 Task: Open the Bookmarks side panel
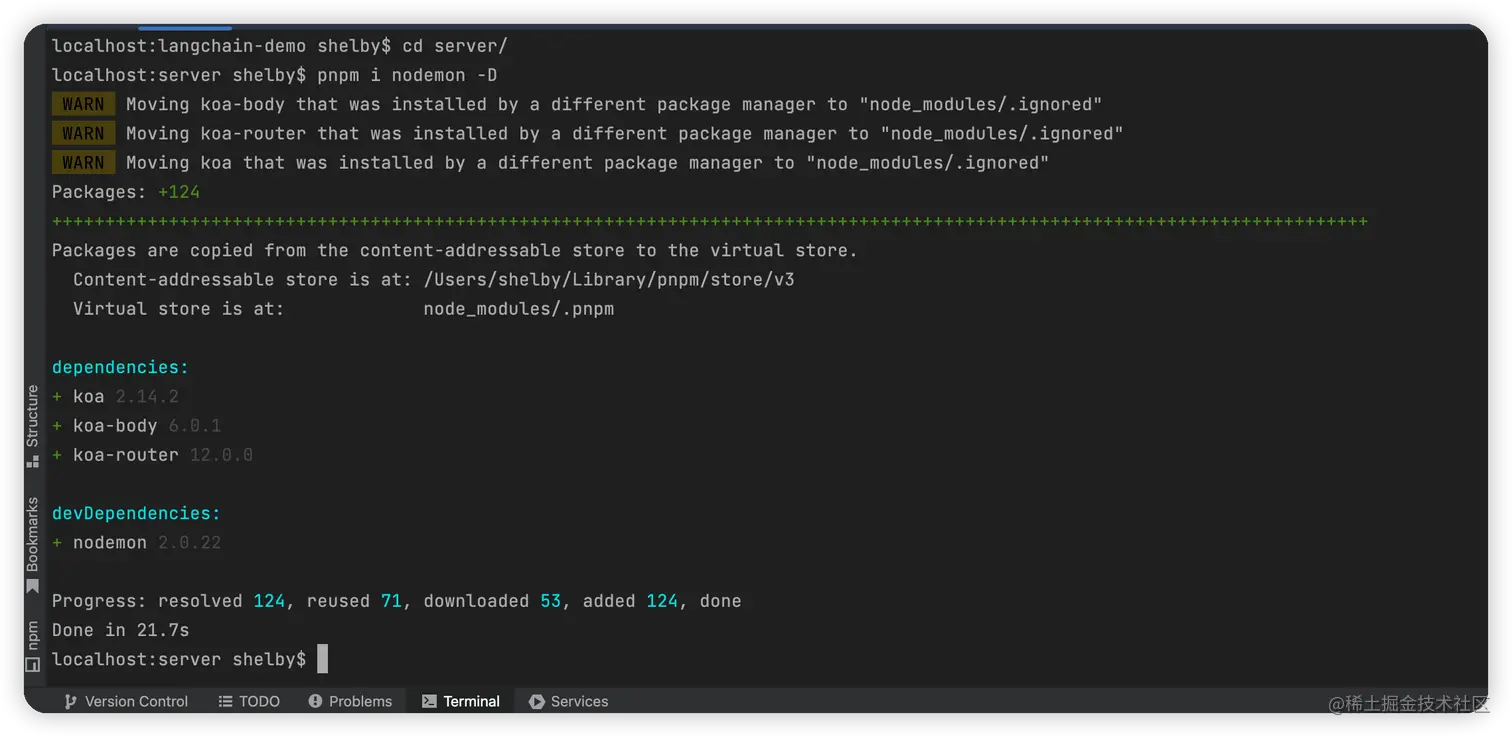33,546
